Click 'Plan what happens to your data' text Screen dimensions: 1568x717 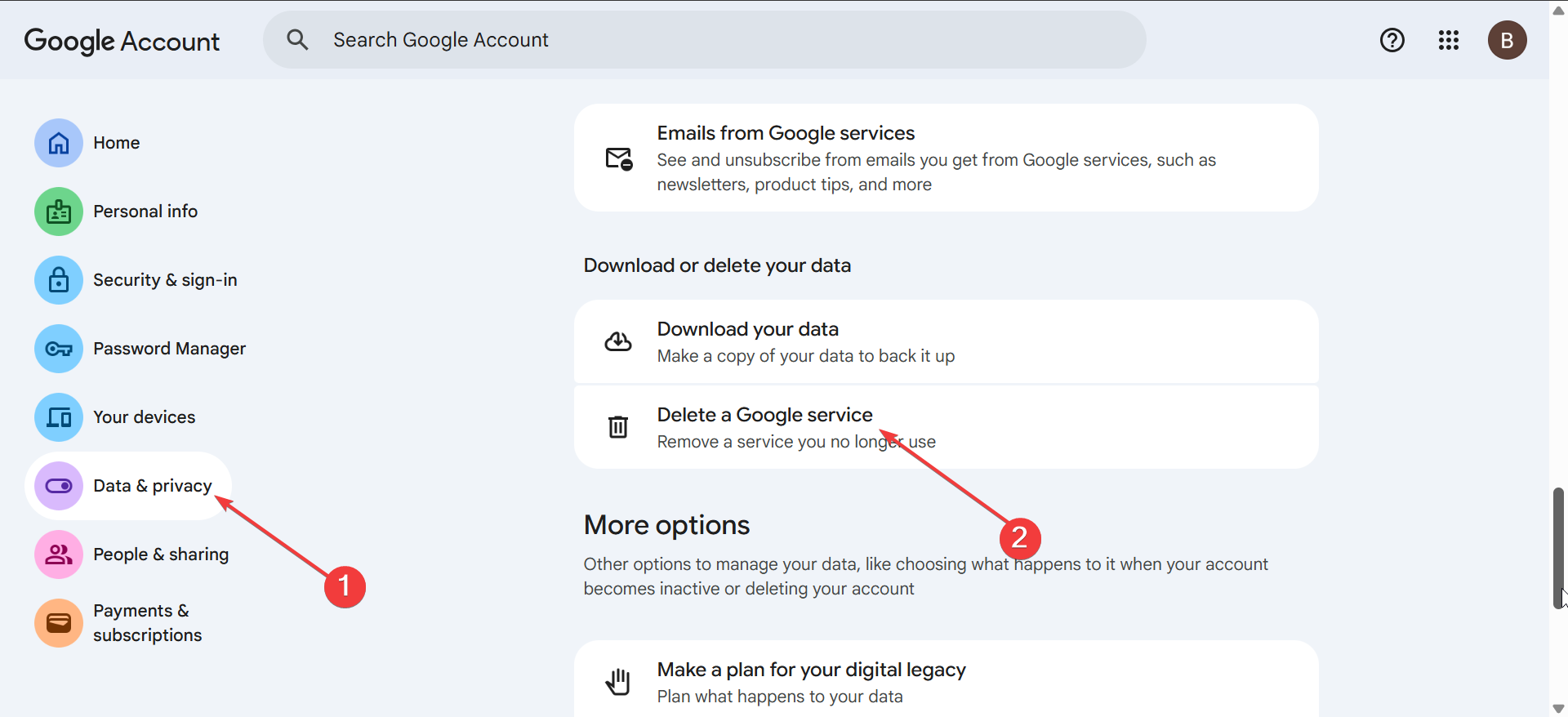tap(780, 697)
